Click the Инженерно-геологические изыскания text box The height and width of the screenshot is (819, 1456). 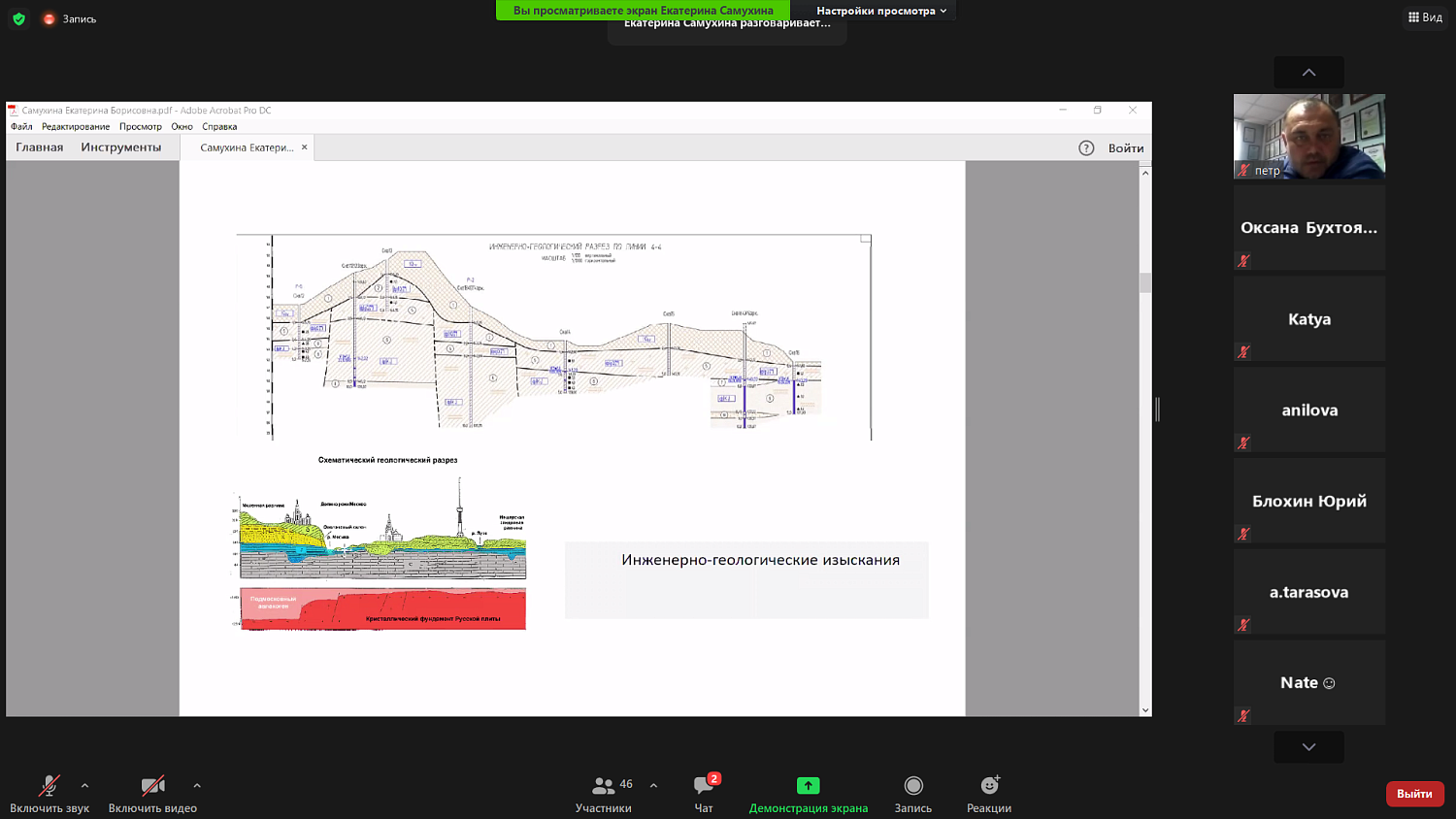point(746,579)
